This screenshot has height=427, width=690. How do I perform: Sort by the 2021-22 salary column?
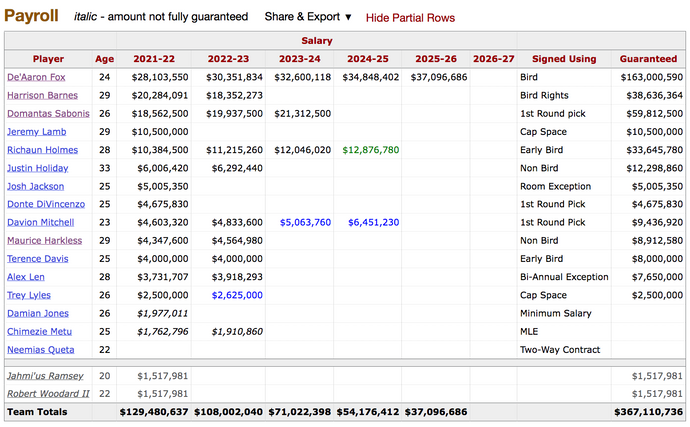point(154,59)
